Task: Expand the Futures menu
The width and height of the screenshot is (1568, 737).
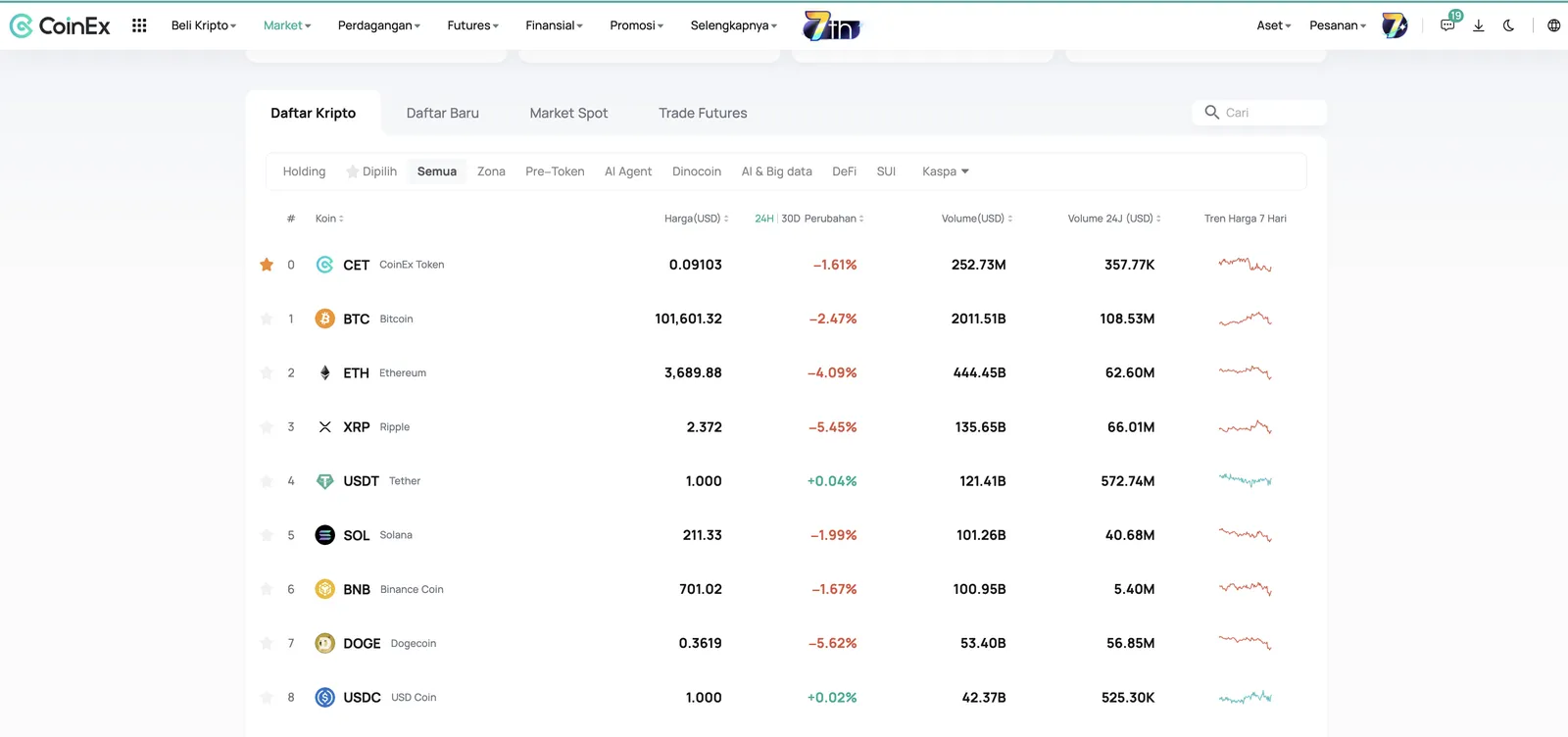Action: (x=473, y=25)
